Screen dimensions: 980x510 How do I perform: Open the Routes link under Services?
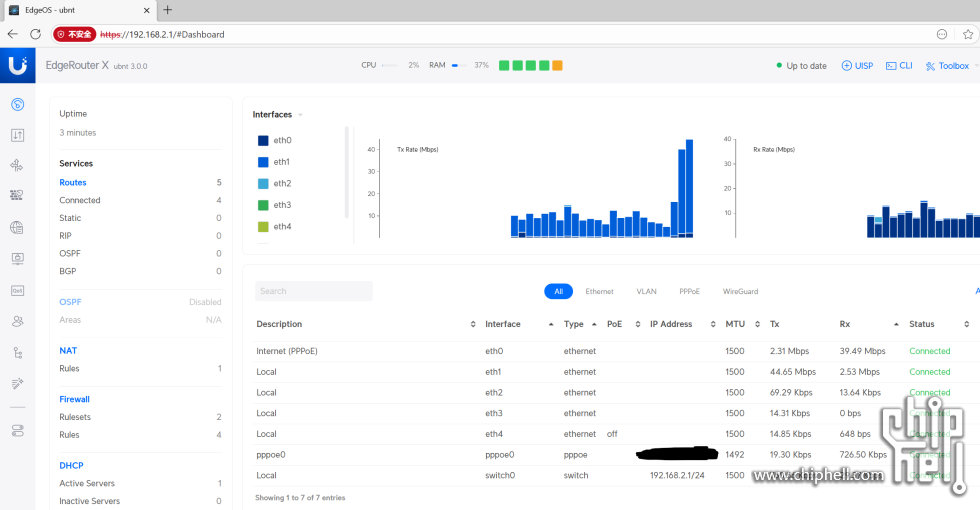point(72,182)
